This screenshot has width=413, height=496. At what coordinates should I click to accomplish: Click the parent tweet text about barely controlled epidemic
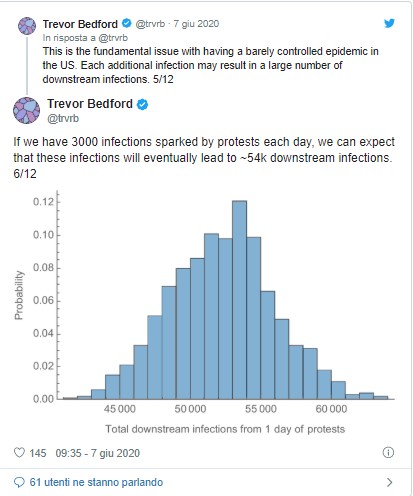click(x=210, y=65)
